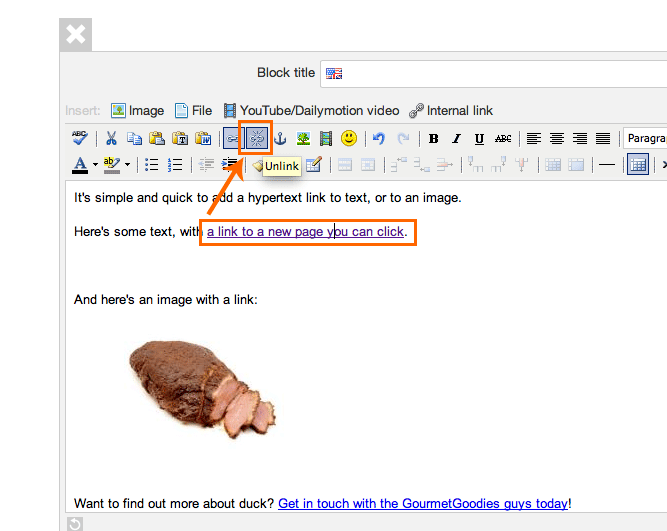Click the Delete row icon
This screenshot has height=531, width=667.
(x=445, y=165)
